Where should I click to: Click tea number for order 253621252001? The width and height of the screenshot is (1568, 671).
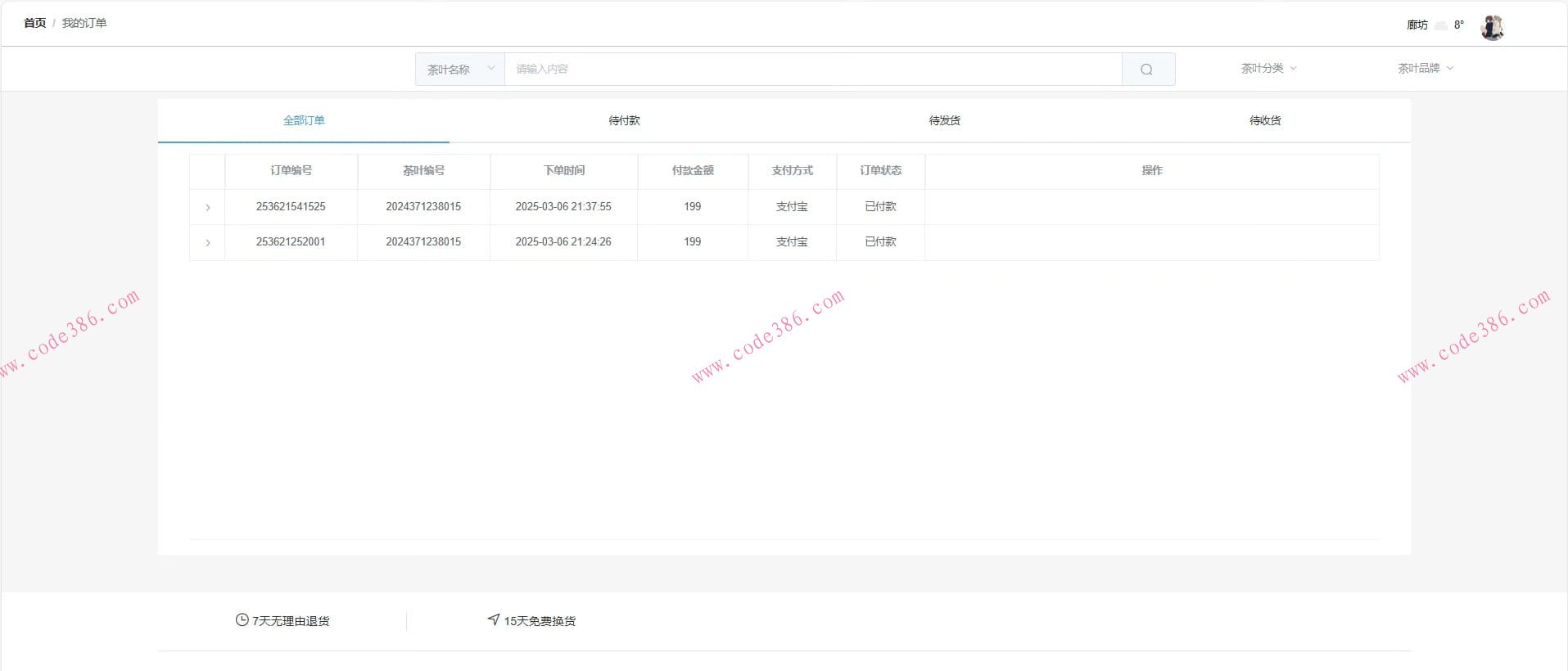click(423, 242)
